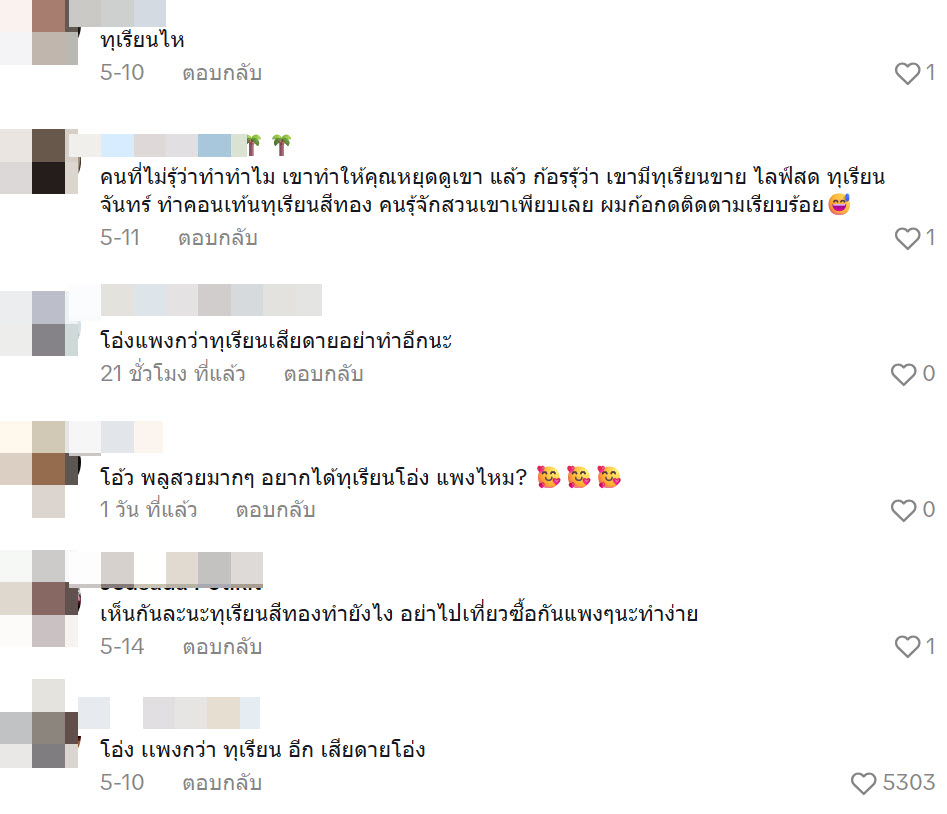Like the comment dated 5-11

907,239
